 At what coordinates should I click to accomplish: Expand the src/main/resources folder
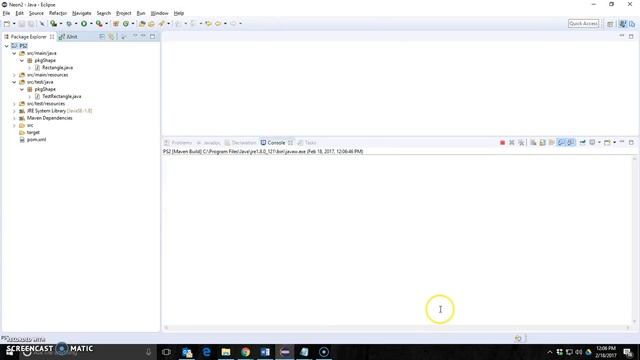pyautogui.click(x=14, y=75)
